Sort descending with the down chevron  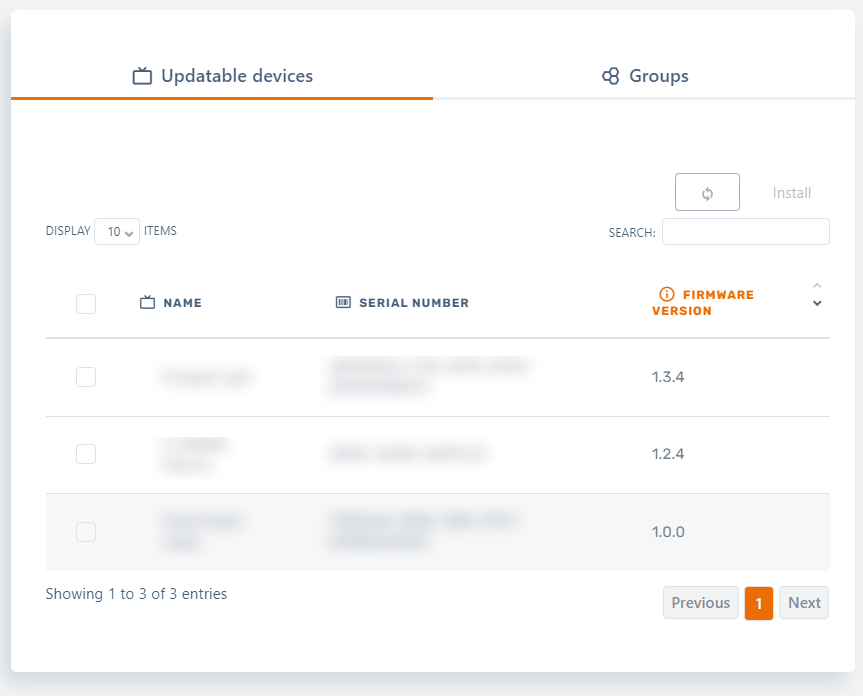817,303
